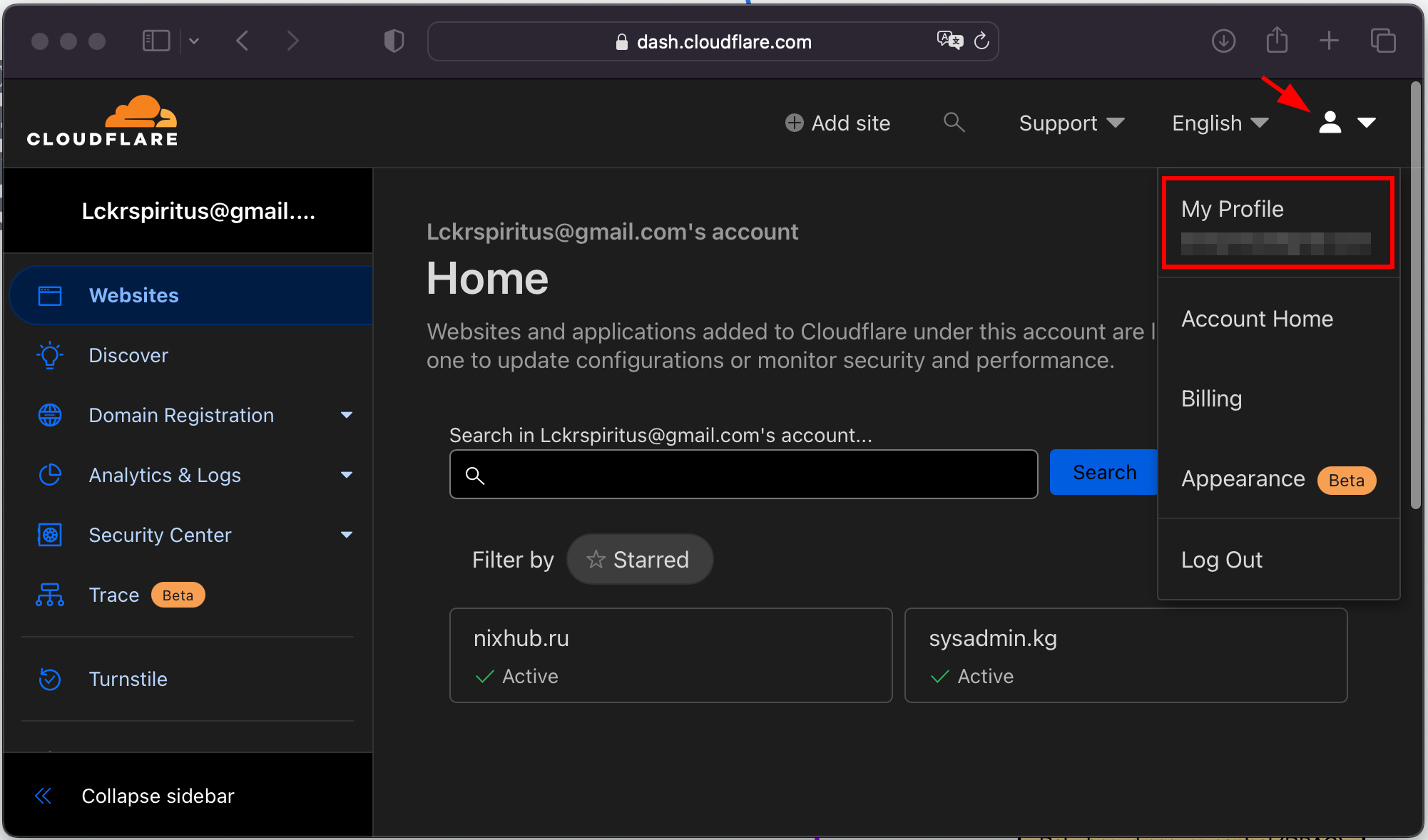1428x840 pixels.
Task: Reload the page with the refresh icon
Action: coord(981,41)
